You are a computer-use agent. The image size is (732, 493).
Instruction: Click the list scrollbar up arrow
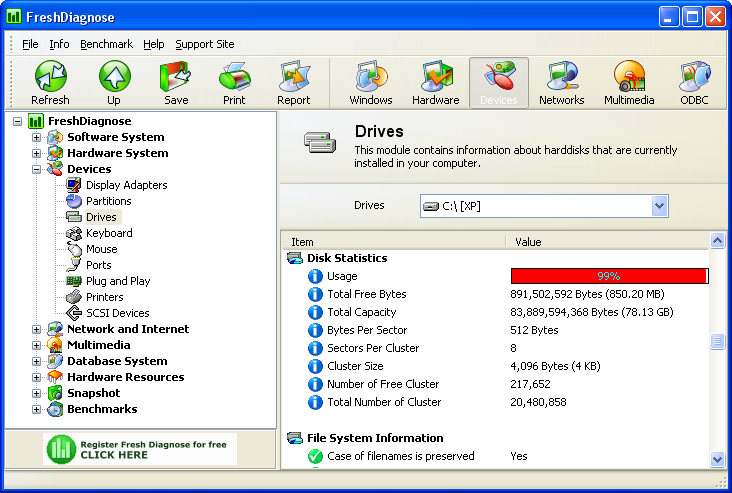coord(717,241)
